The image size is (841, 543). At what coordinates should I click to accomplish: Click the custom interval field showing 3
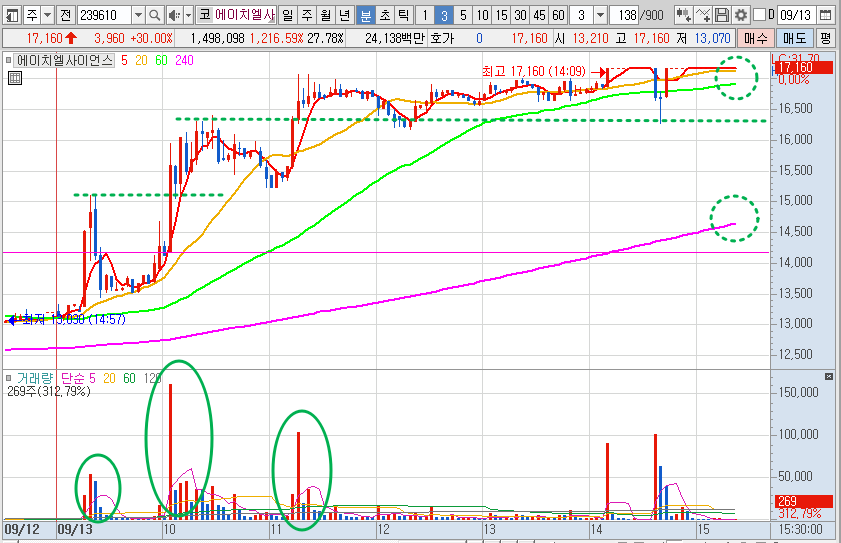point(582,15)
